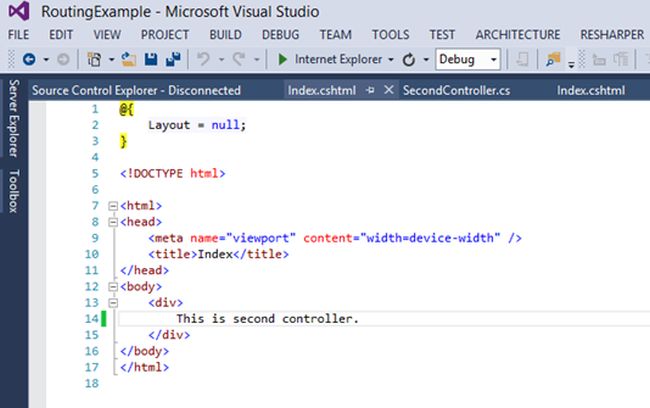Click the Undo arrow icon
This screenshot has height=408, width=650.
(202, 60)
